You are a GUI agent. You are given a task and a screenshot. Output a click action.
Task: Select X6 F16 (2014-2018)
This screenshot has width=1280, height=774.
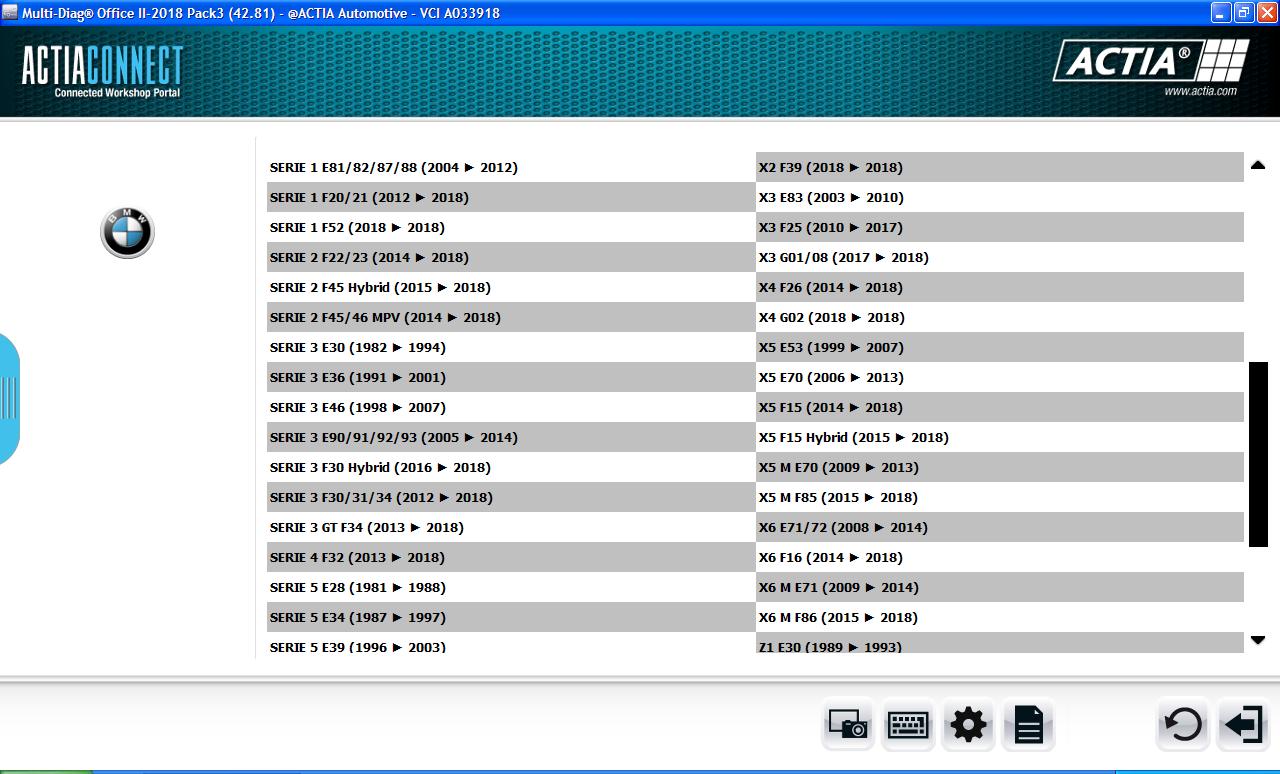click(x=1000, y=557)
